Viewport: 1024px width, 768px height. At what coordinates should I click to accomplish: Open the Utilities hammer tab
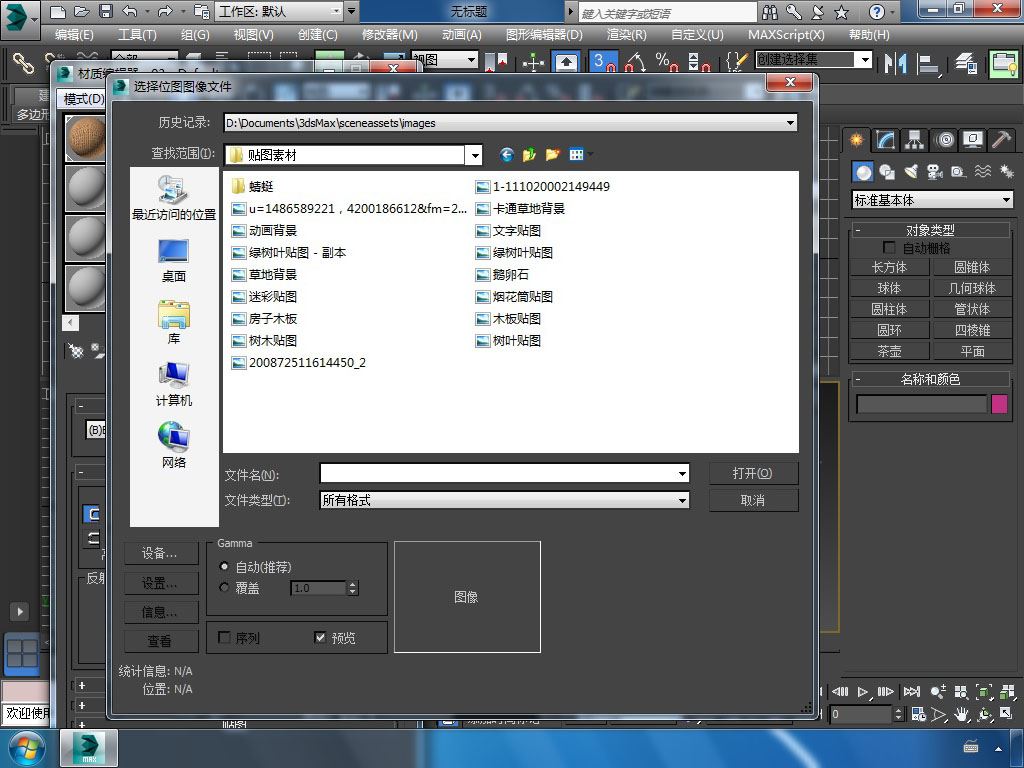(1001, 140)
